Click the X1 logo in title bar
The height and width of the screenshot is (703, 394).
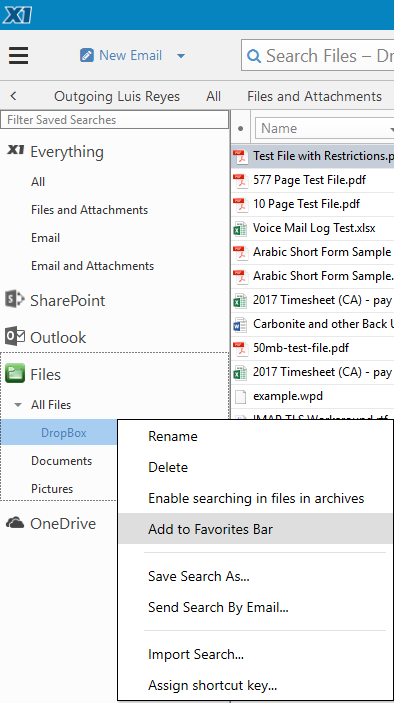(x=17, y=15)
